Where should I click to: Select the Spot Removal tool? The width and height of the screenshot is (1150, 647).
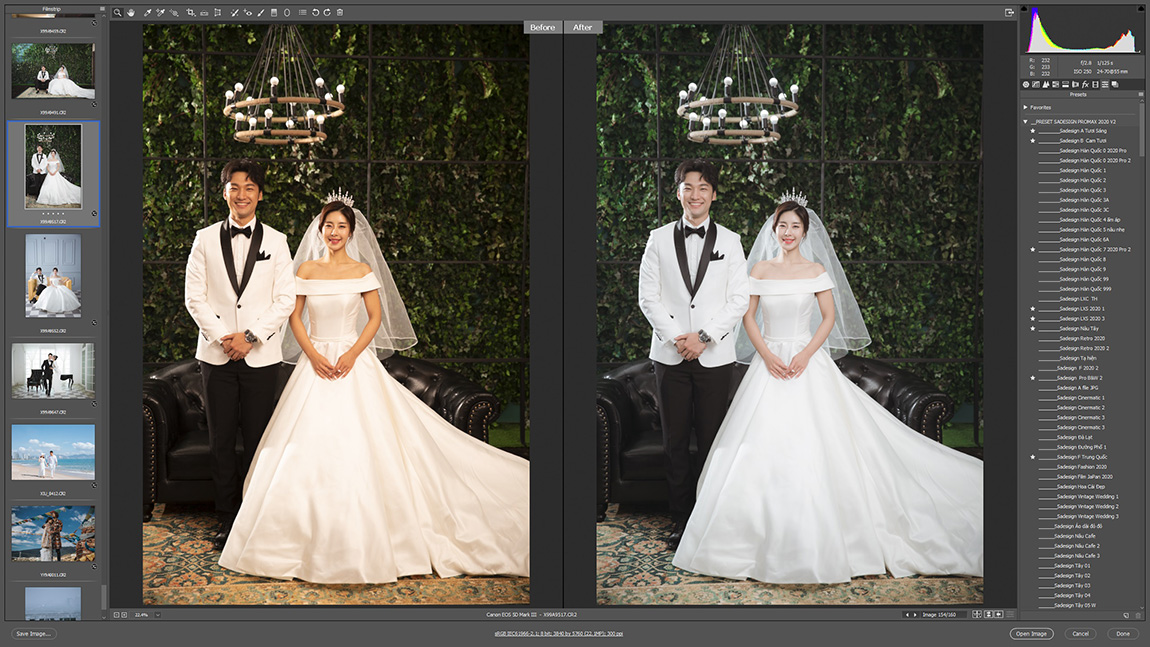click(234, 12)
